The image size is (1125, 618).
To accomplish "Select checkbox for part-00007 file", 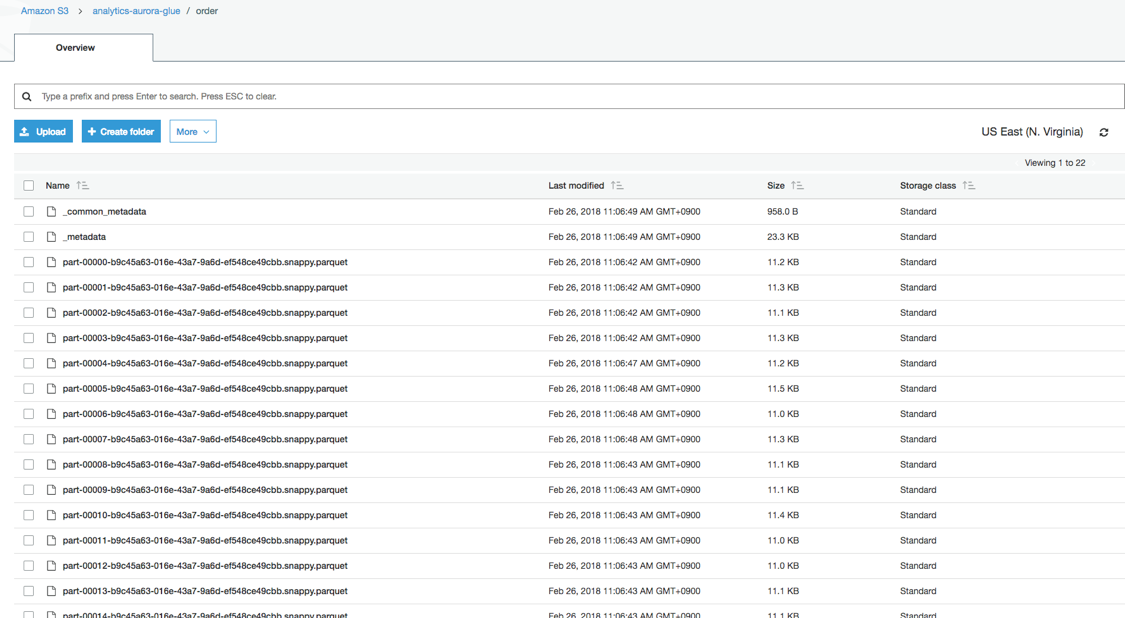I will (29, 439).
